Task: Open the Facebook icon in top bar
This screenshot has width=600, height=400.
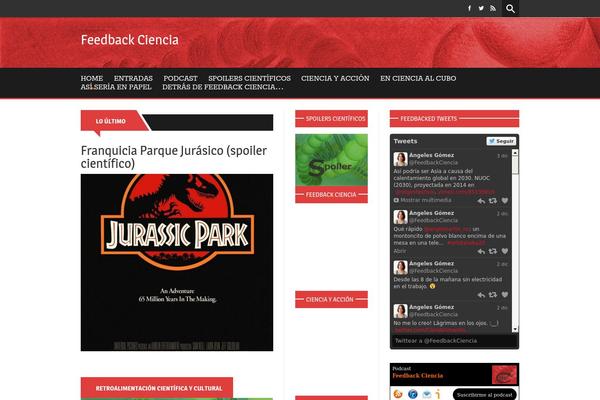Action: (x=469, y=8)
